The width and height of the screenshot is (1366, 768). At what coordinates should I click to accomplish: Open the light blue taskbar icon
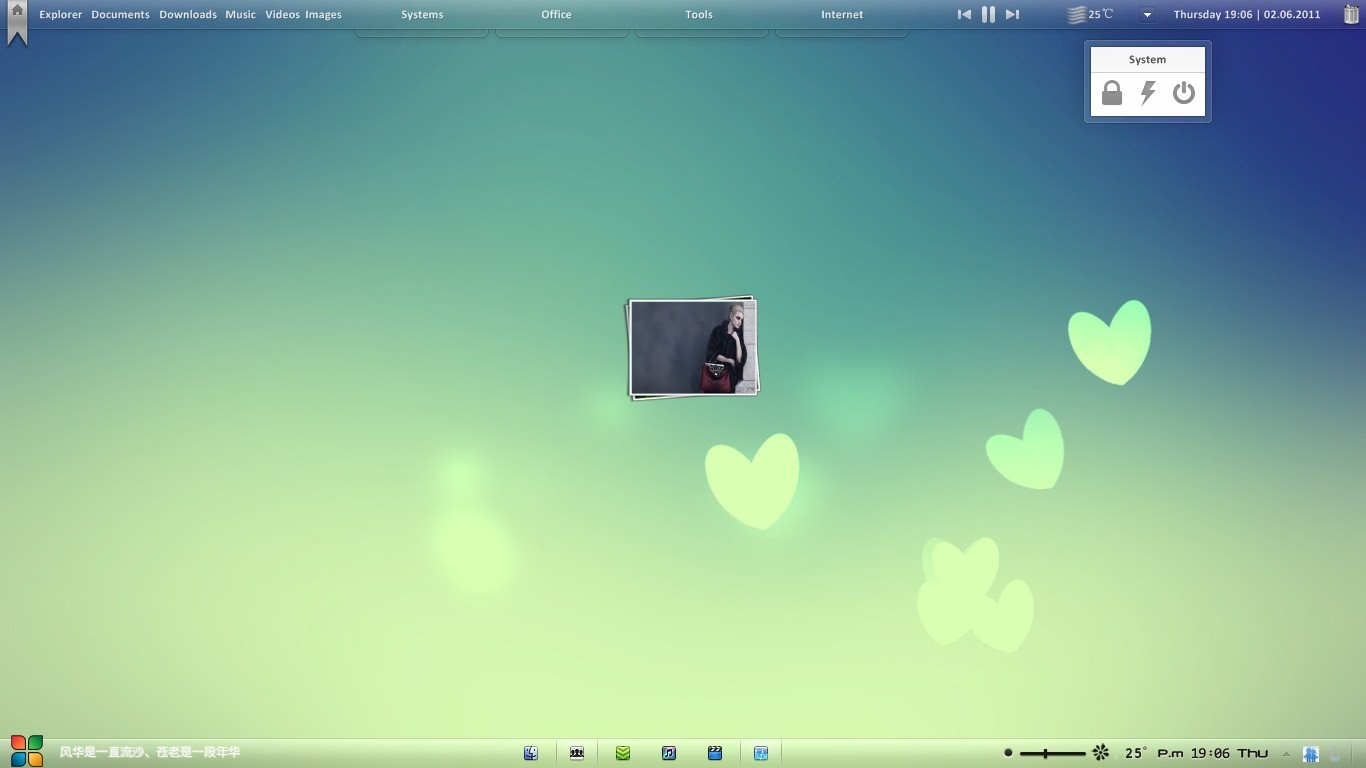(x=761, y=753)
